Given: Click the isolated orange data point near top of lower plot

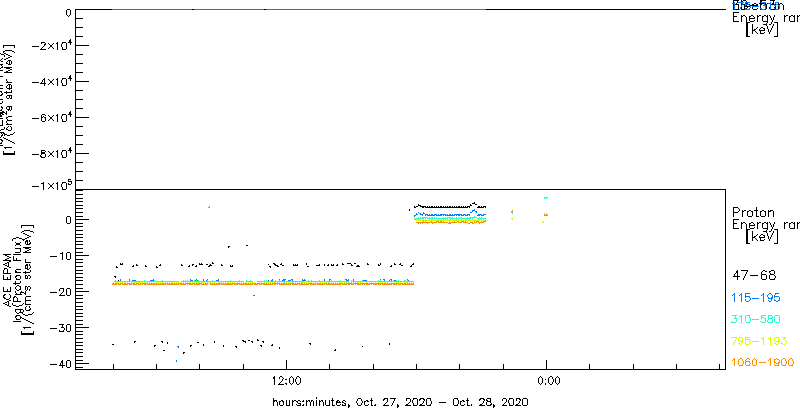Looking at the screenshot, I should 209,207.
